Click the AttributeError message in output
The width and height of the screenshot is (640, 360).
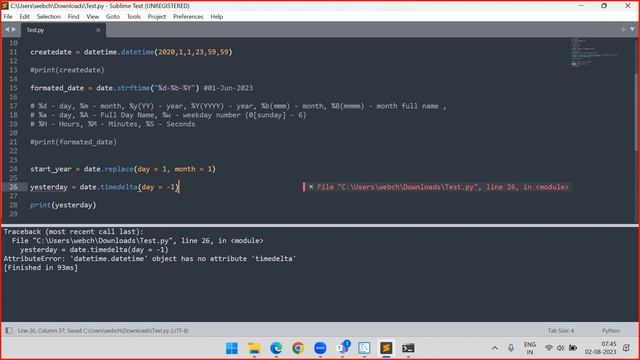pos(150,259)
